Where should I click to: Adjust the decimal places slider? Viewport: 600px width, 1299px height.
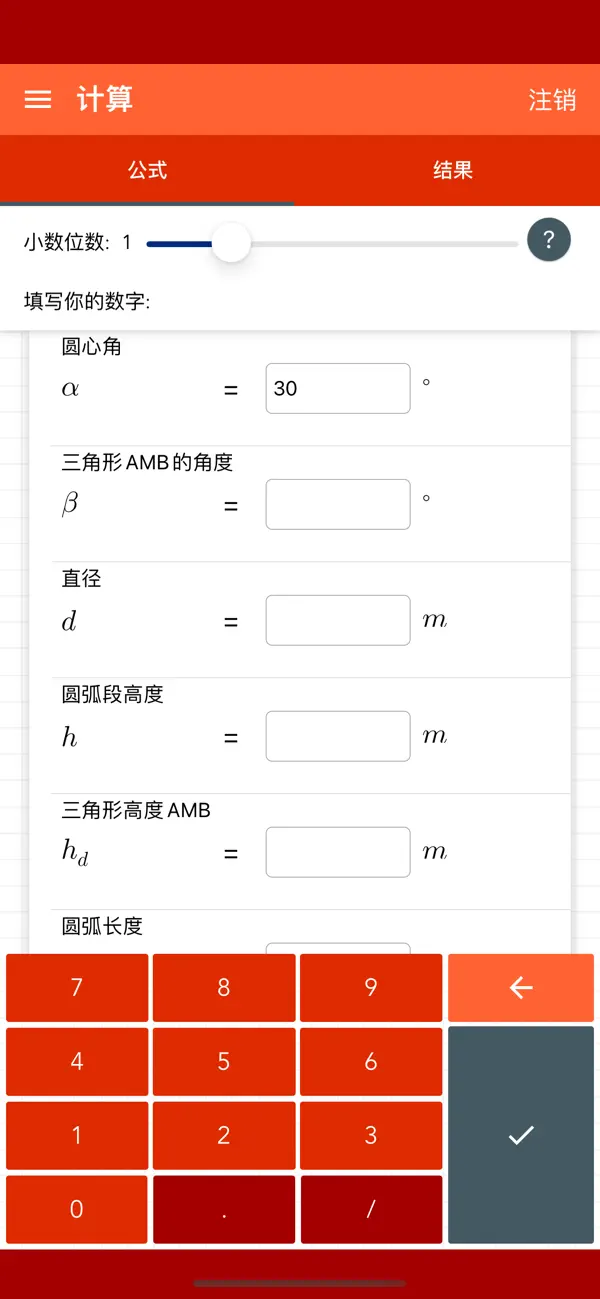[231, 242]
